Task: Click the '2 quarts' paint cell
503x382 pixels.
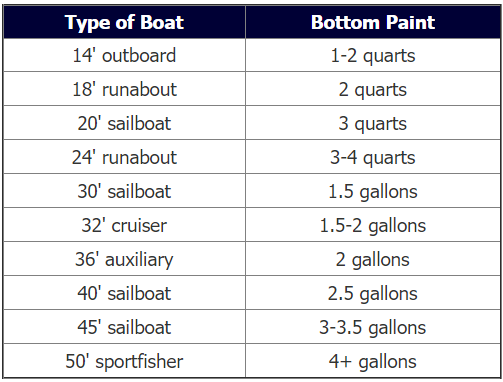Action: click(x=373, y=89)
